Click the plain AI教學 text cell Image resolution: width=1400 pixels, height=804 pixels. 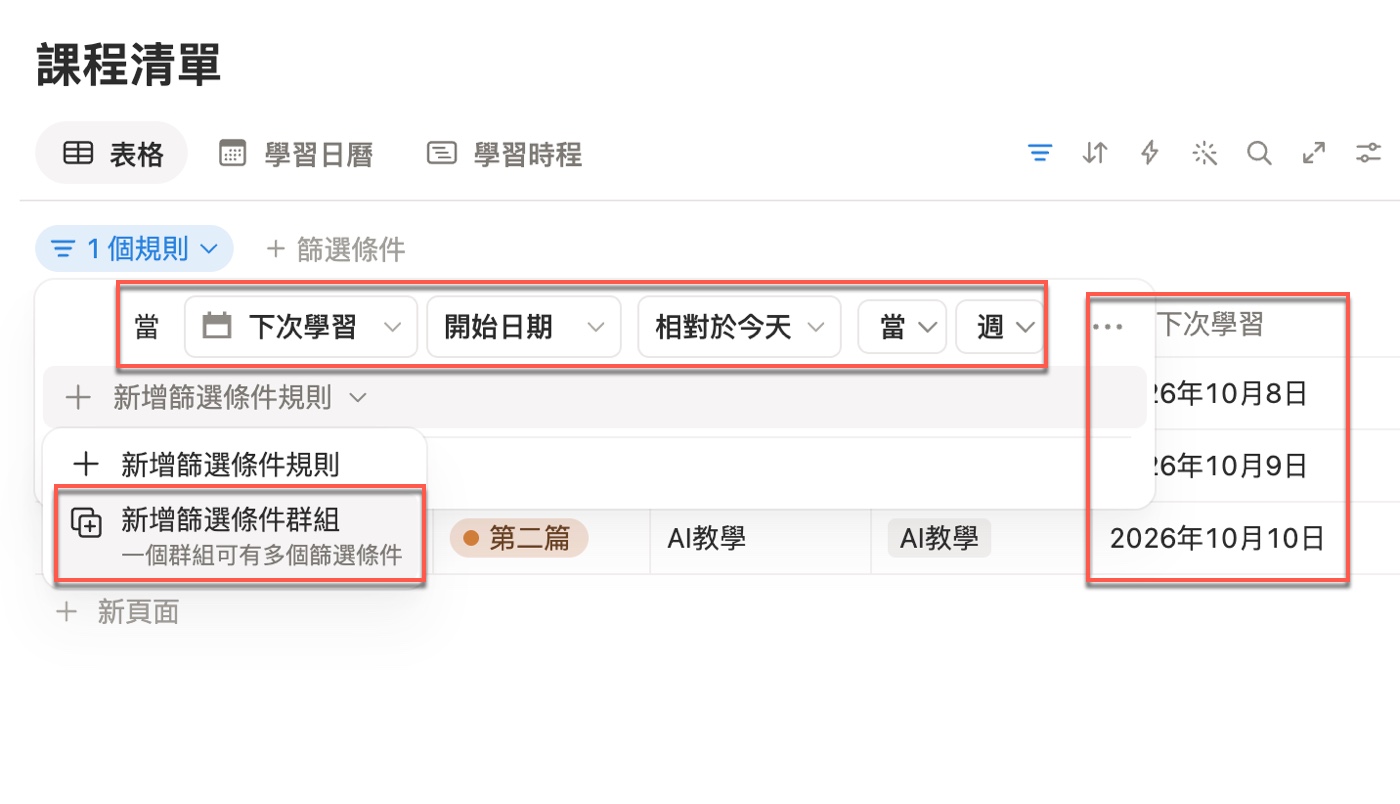click(706, 539)
